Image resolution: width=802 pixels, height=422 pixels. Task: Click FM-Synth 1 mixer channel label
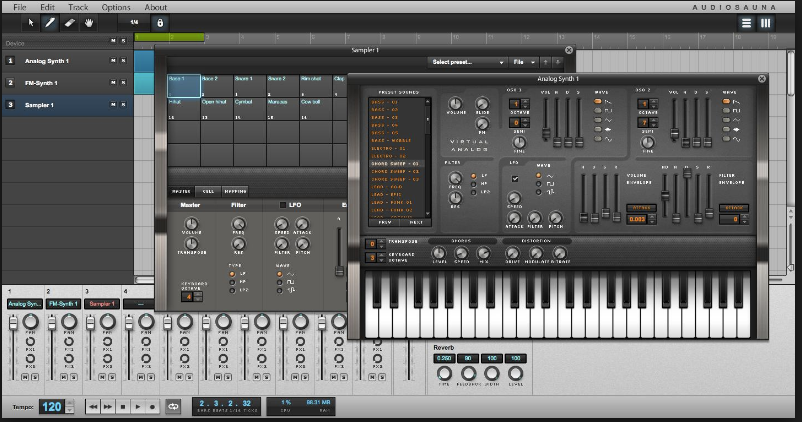63,304
